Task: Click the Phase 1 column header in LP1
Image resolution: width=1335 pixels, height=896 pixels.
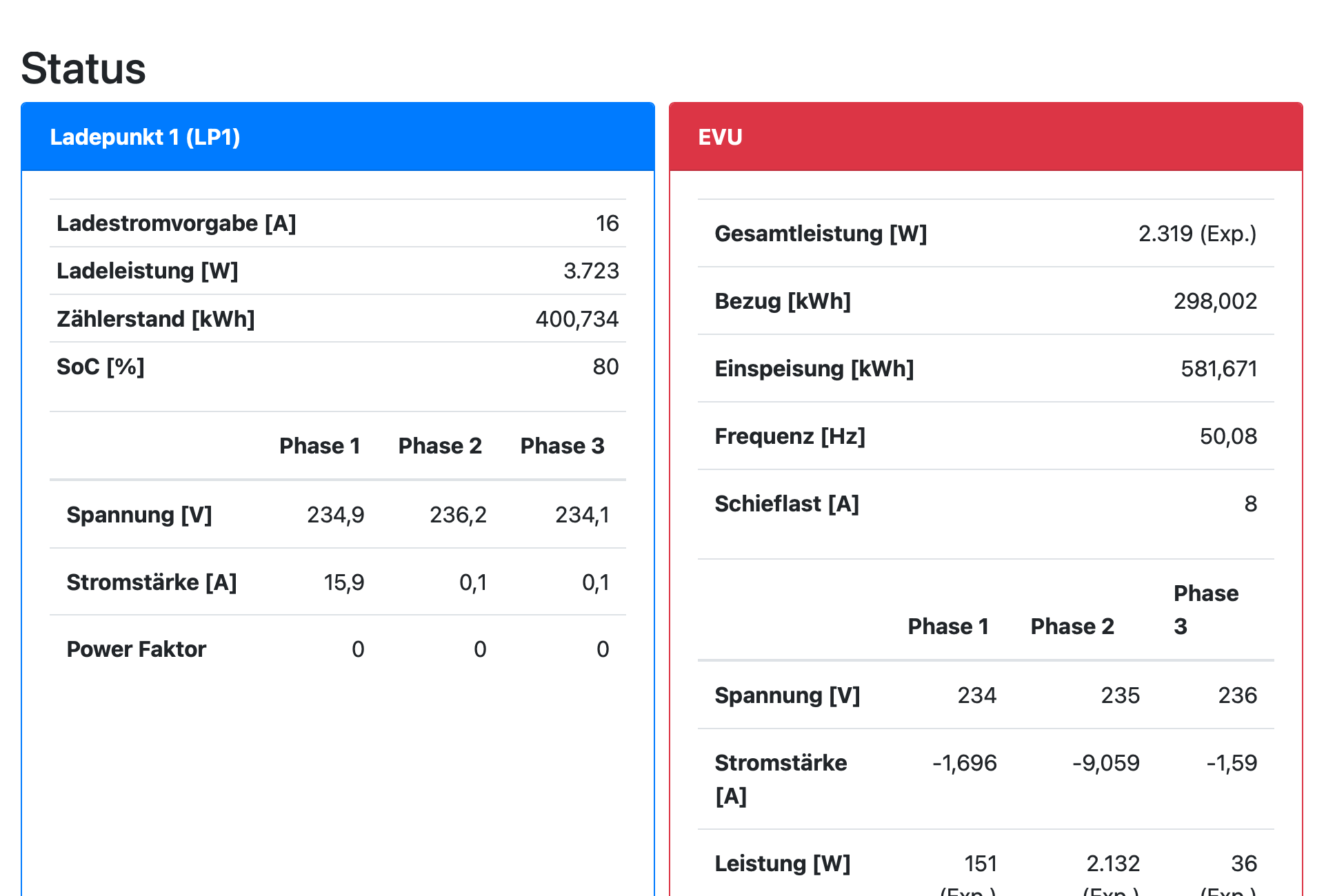Action: (x=319, y=446)
